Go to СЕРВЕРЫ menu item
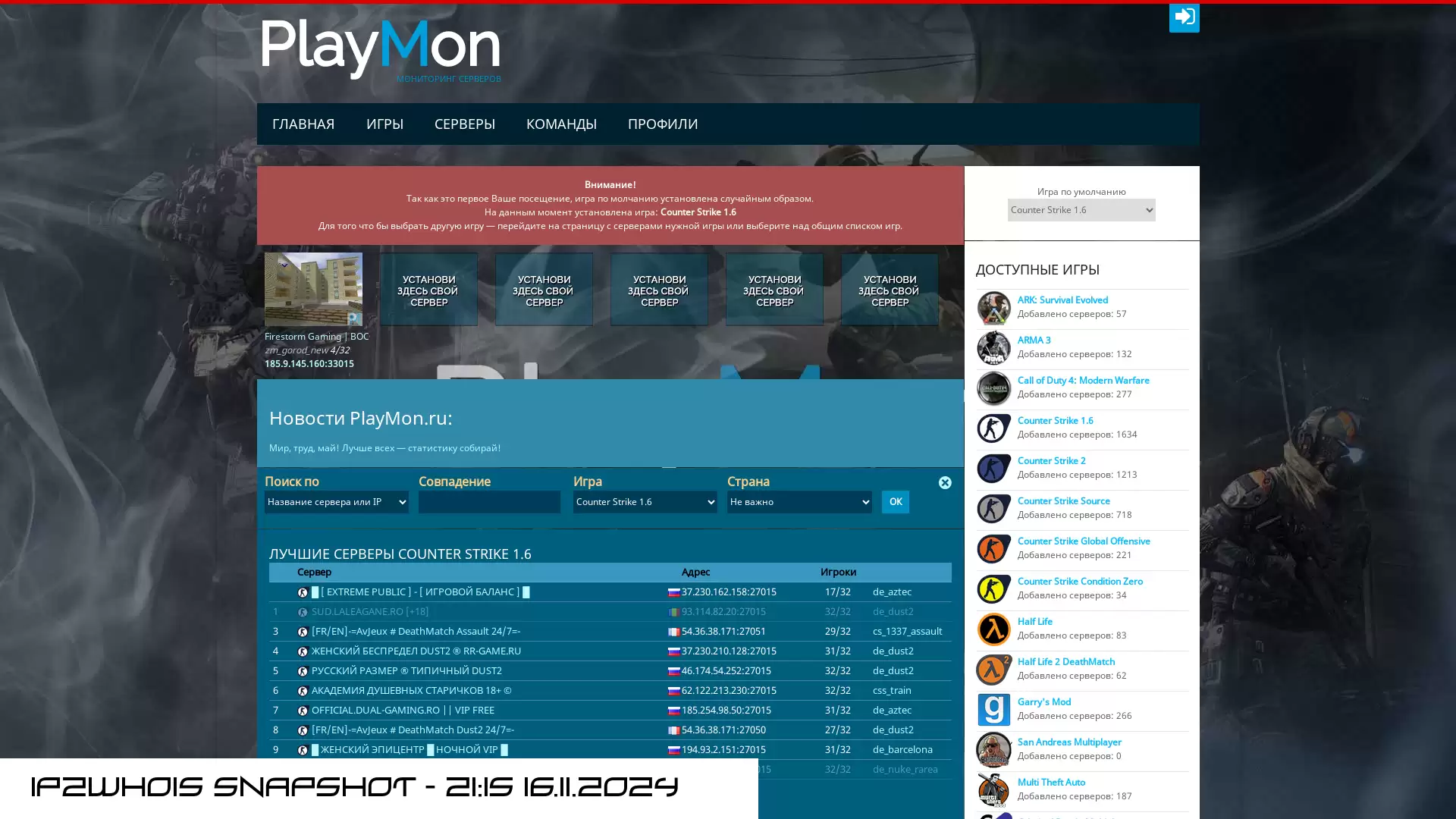1456x819 pixels. click(x=464, y=124)
